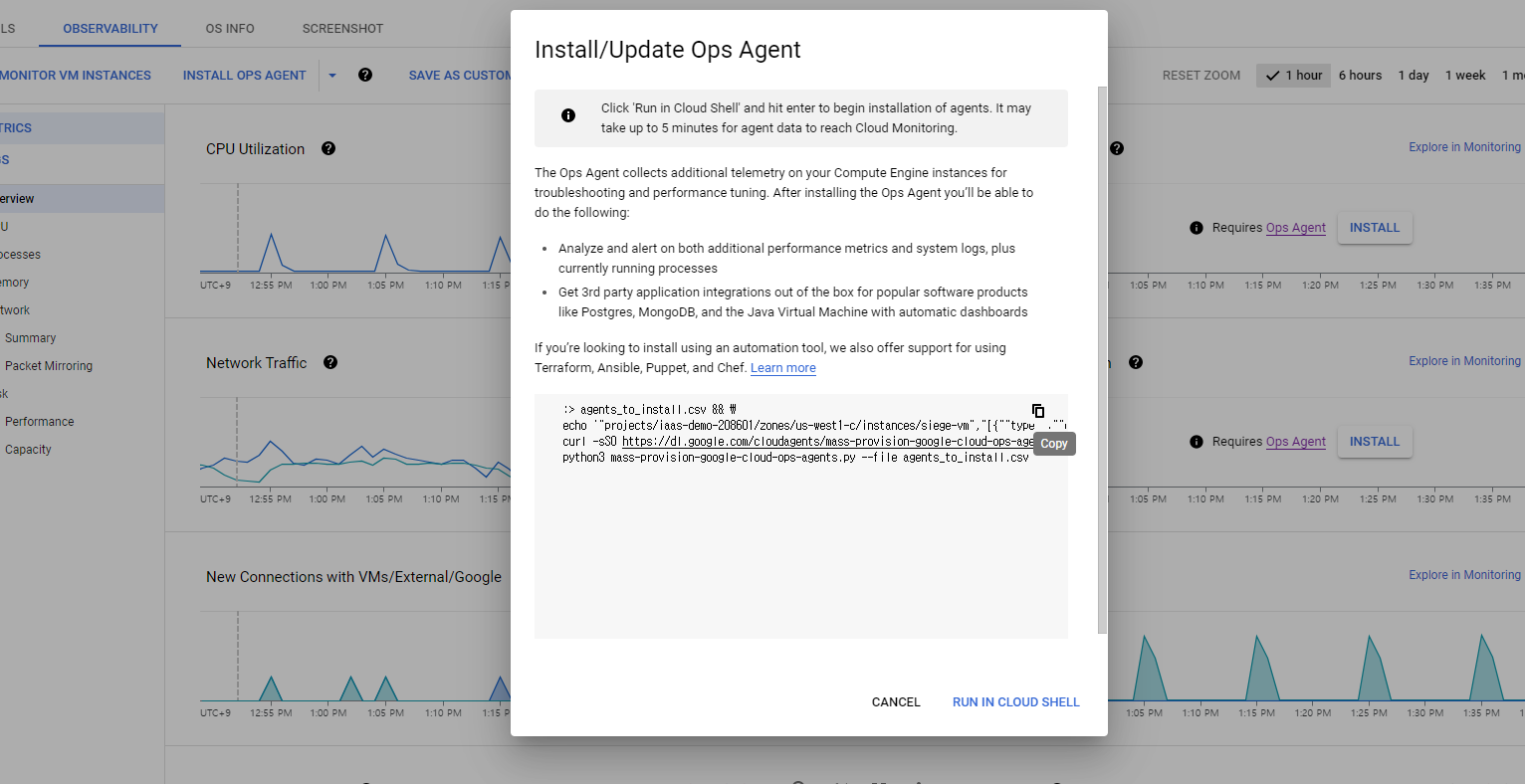Switch to the OS INFO tab
The image size is (1525, 784).
(230, 28)
